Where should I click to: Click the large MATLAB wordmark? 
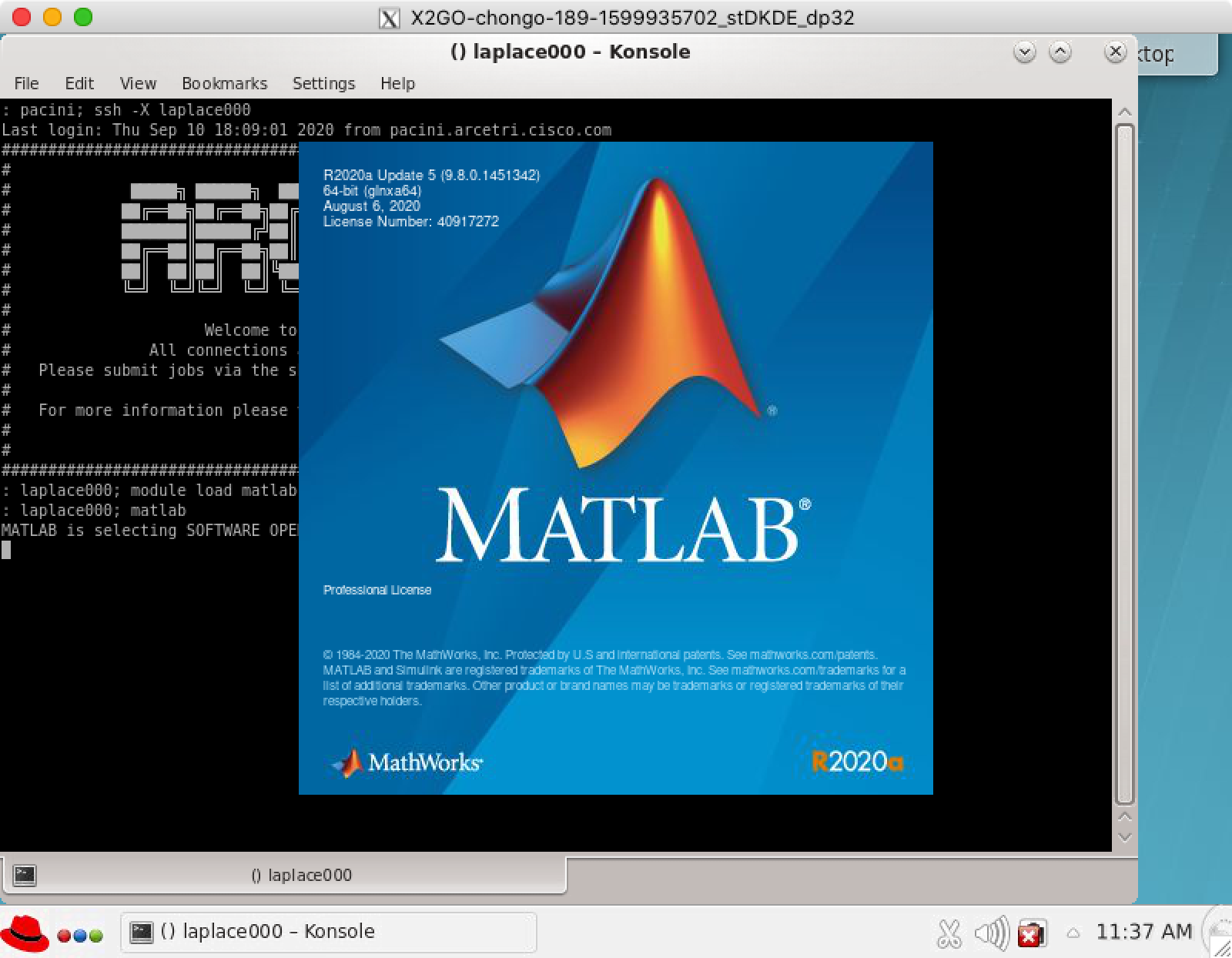[622, 526]
